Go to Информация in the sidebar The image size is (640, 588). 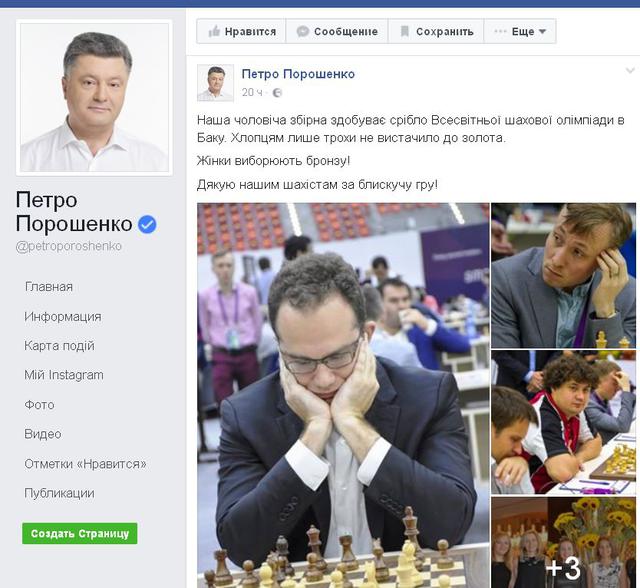pyautogui.click(x=63, y=317)
